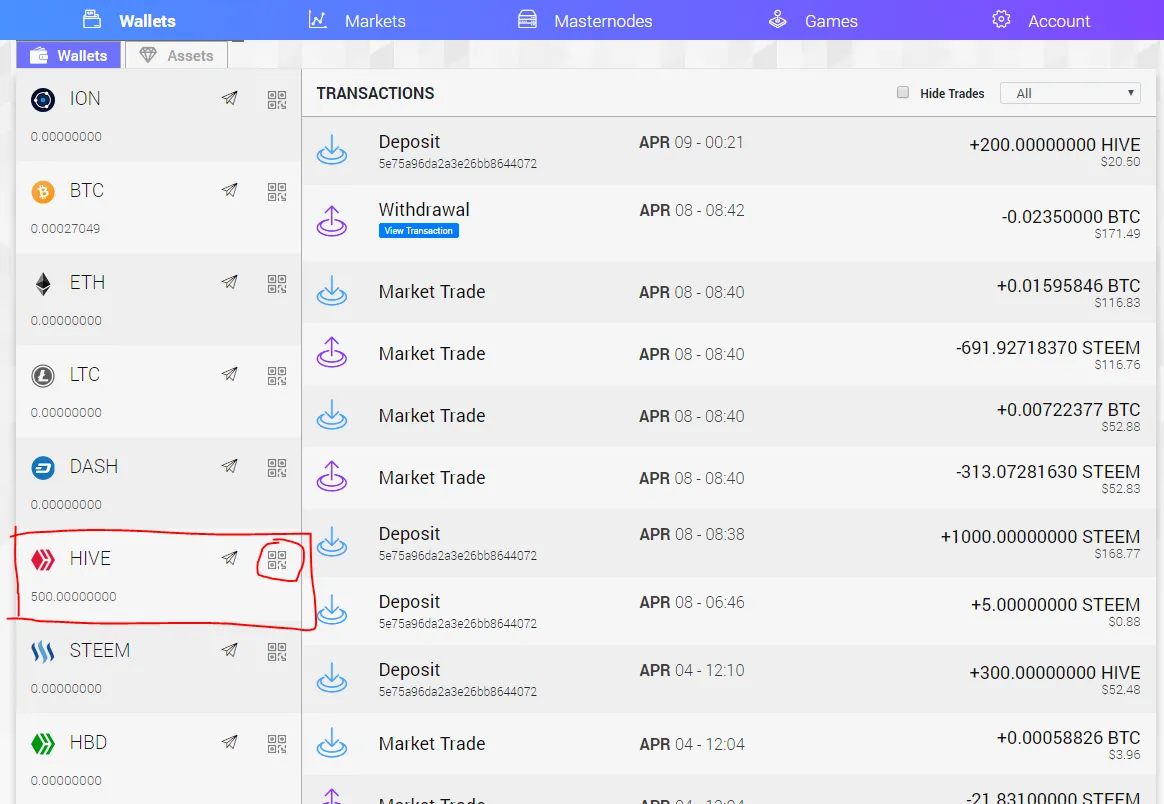Click the HIVE coin logo
The image size is (1164, 804).
click(x=43, y=560)
